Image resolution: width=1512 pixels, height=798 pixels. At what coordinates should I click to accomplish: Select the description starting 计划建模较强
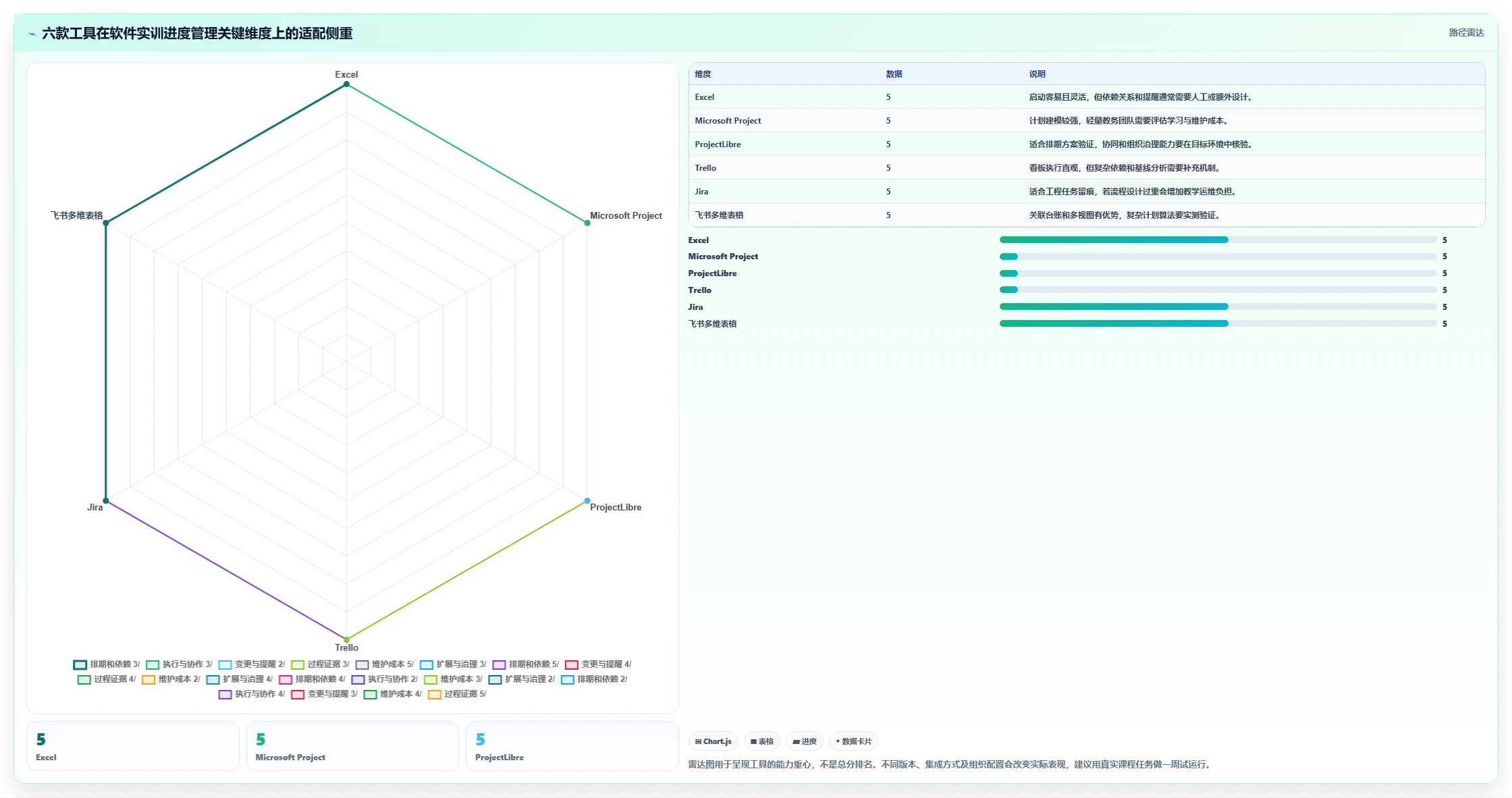[1129, 121]
